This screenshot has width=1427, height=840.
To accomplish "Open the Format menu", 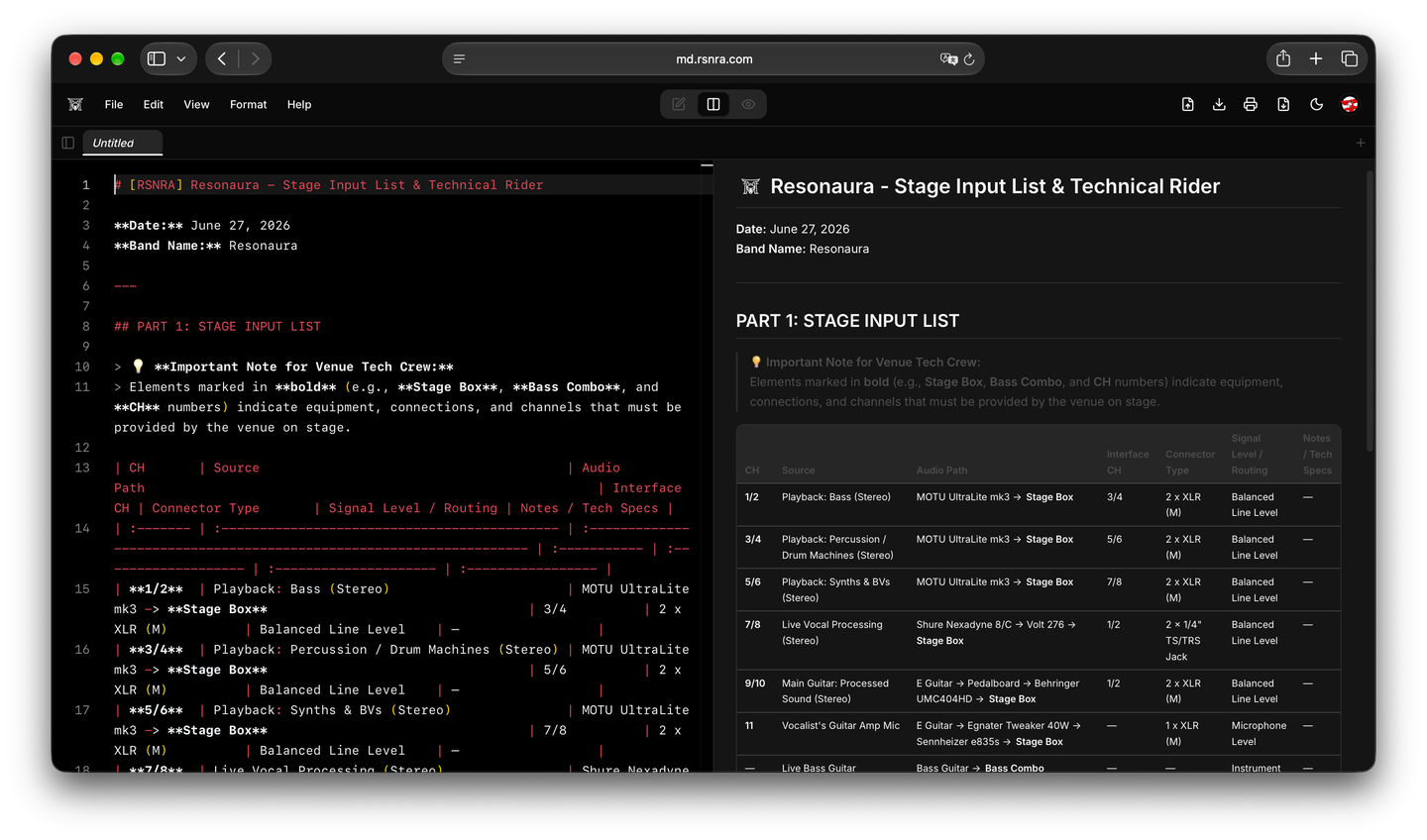I will [x=248, y=104].
